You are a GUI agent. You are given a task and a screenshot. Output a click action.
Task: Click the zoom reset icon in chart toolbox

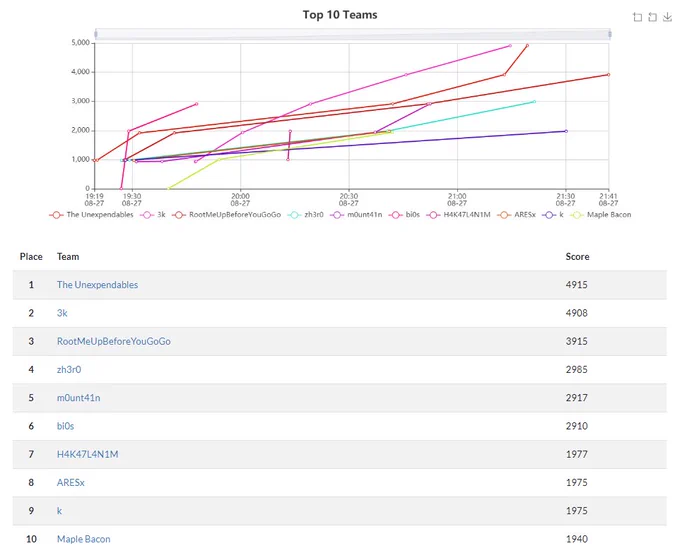tap(652, 17)
